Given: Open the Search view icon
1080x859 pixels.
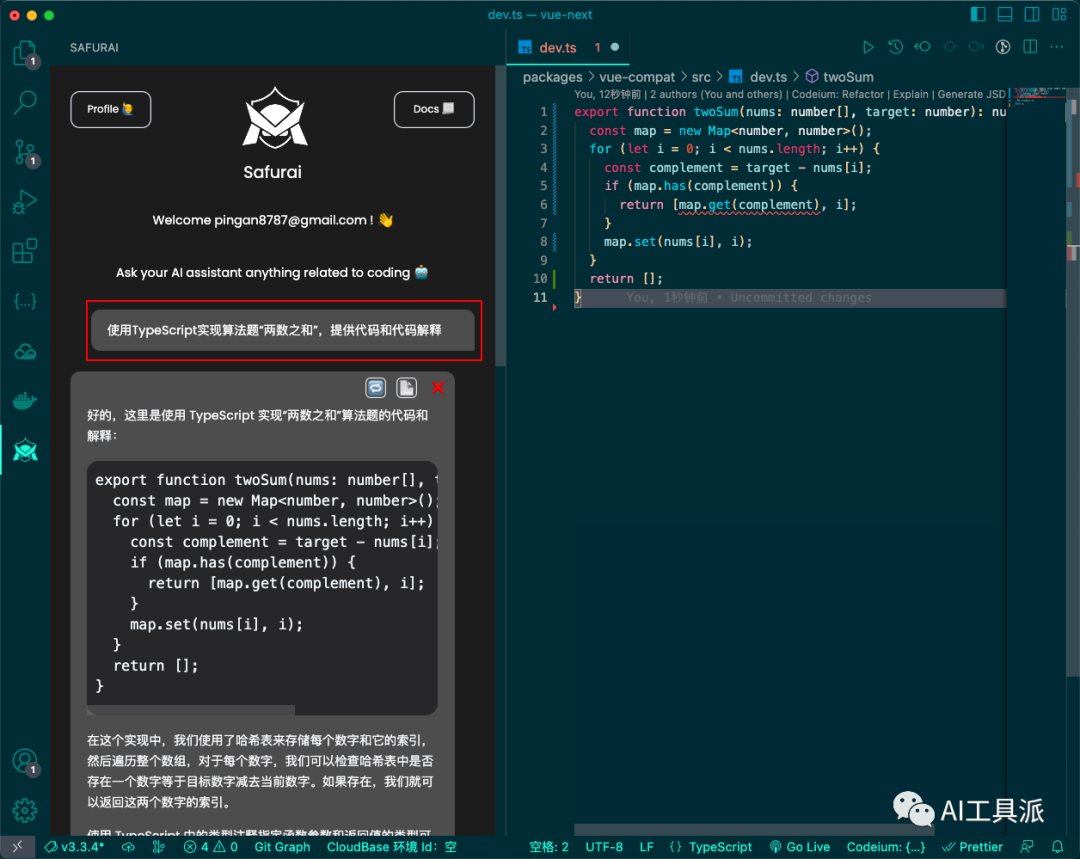Looking at the screenshot, I should coord(25,103).
